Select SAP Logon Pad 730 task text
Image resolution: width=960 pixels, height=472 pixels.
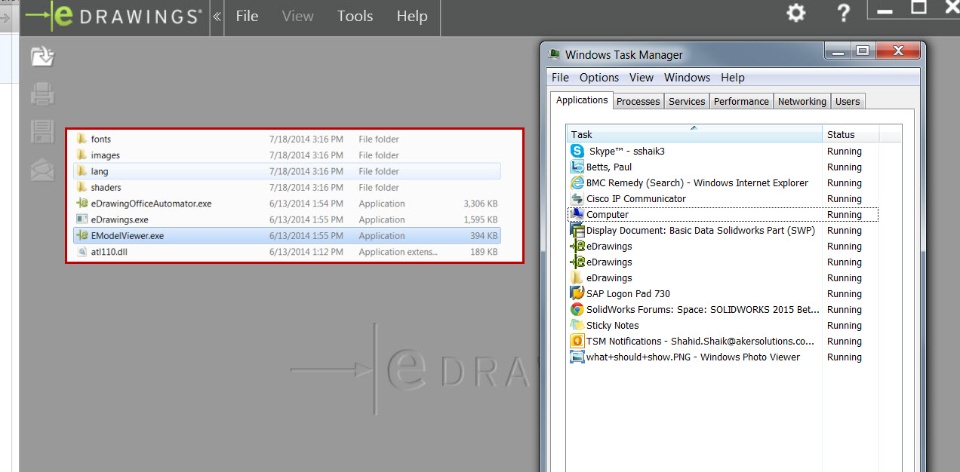click(628, 293)
